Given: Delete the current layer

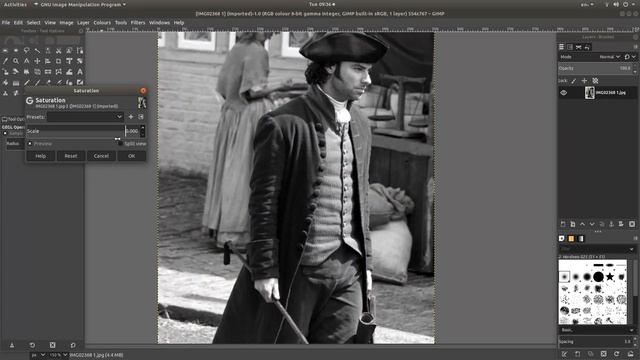Looking at the screenshot, I should click(x=632, y=224).
